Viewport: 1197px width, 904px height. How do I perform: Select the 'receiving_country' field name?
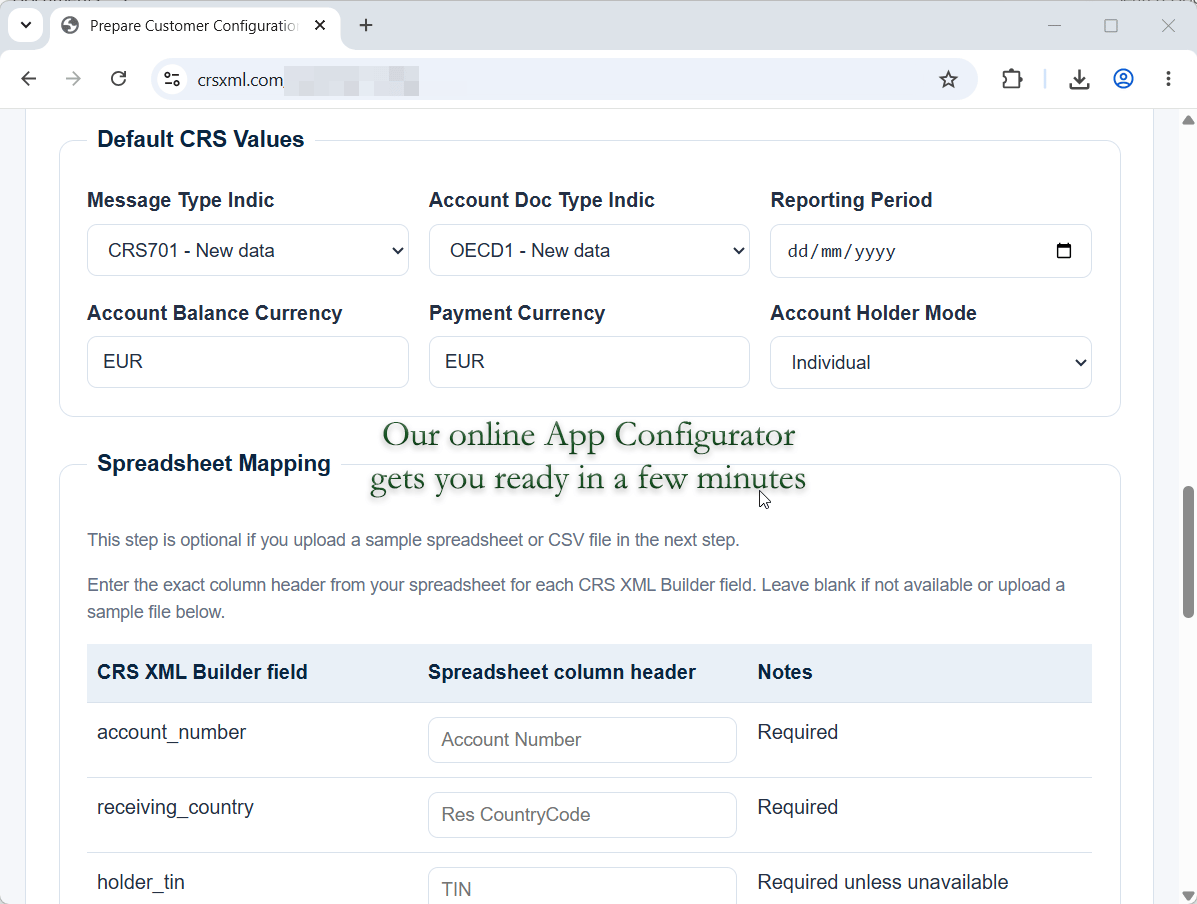pyautogui.click(x=176, y=807)
